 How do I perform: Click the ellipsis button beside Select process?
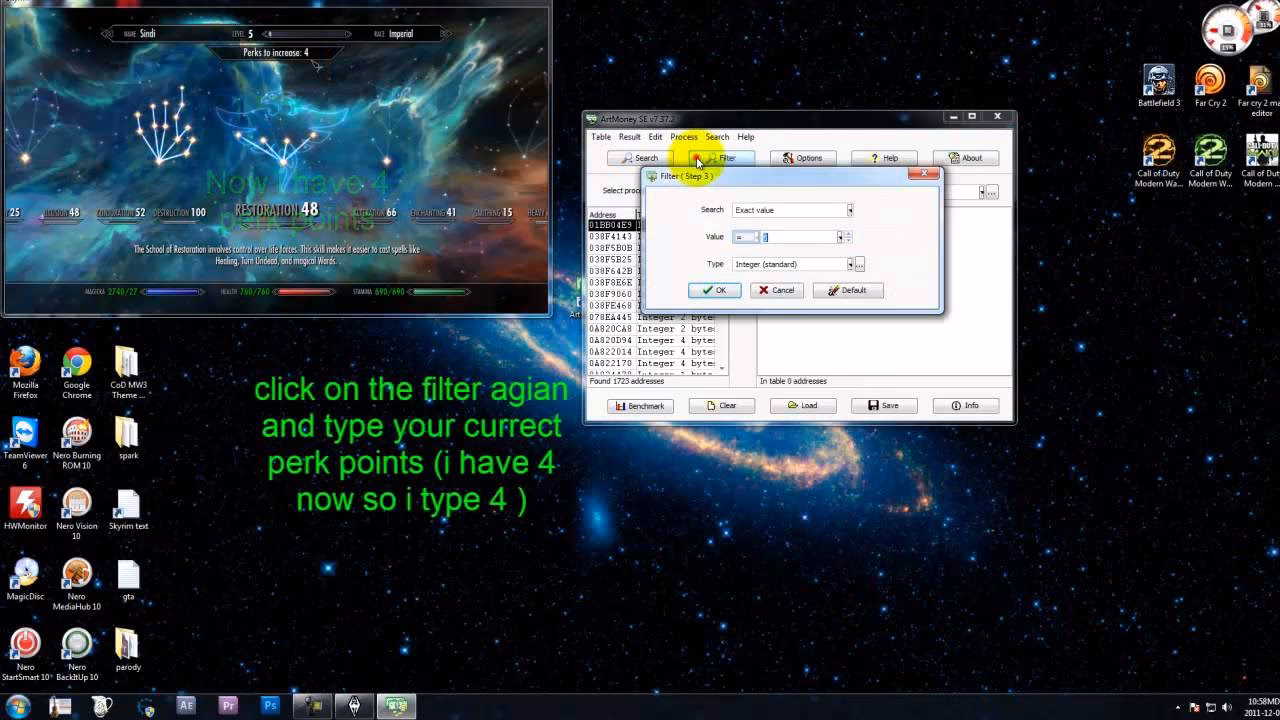992,192
